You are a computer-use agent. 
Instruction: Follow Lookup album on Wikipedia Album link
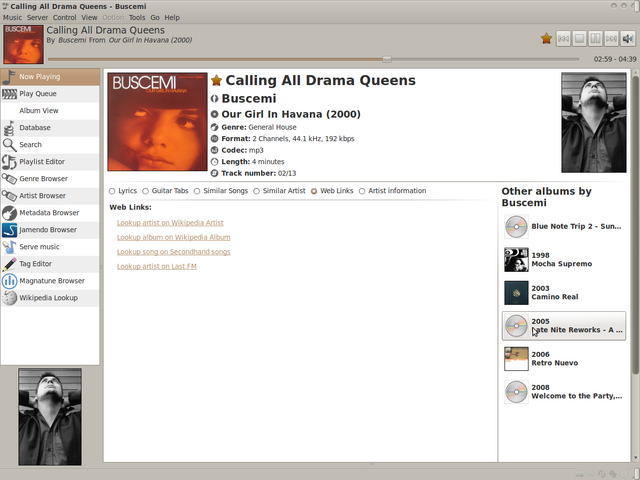coord(173,238)
